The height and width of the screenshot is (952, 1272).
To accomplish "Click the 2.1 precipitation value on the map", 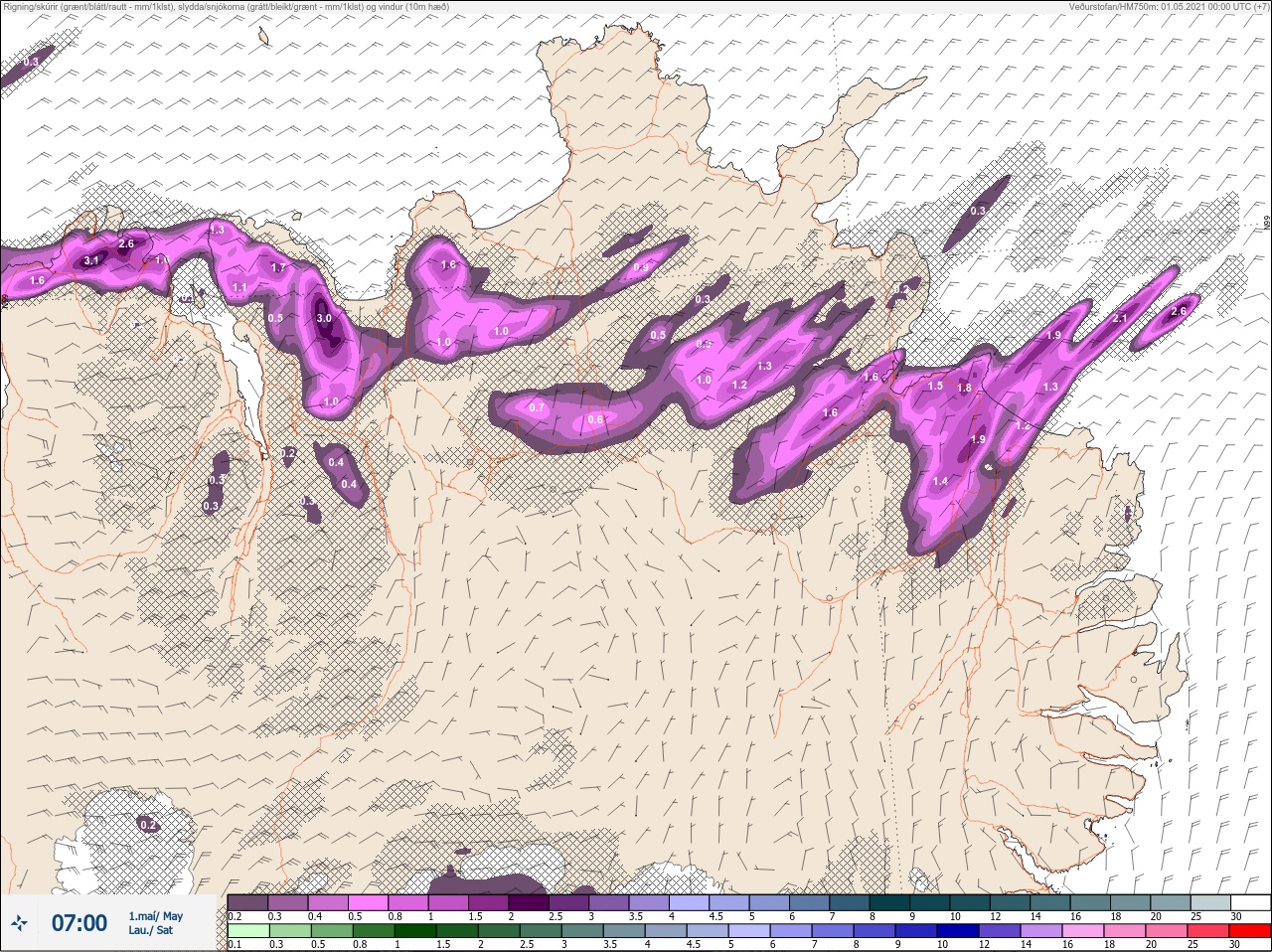I will (1120, 318).
